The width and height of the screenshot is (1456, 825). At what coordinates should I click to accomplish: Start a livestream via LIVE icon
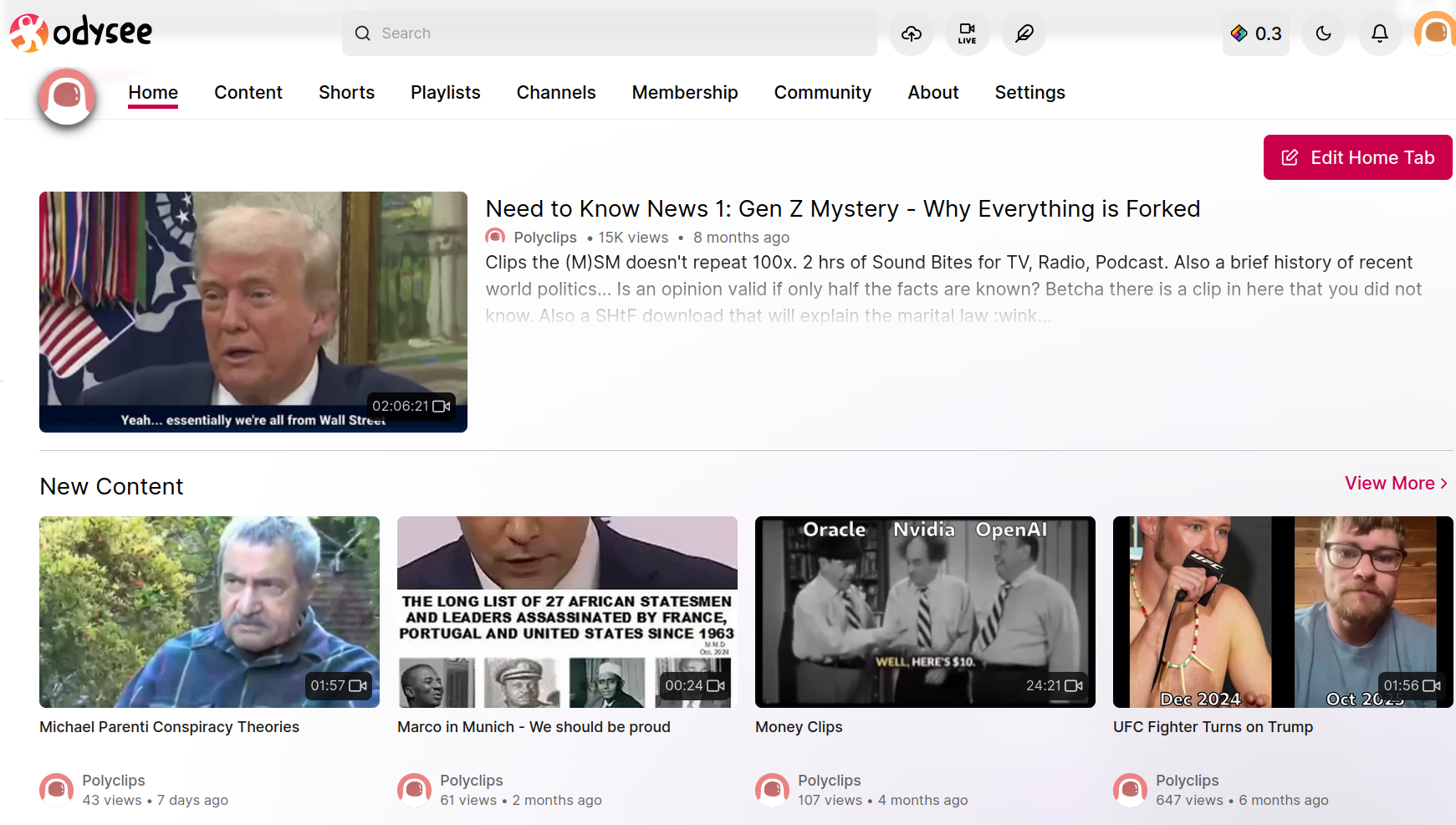[967, 33]
